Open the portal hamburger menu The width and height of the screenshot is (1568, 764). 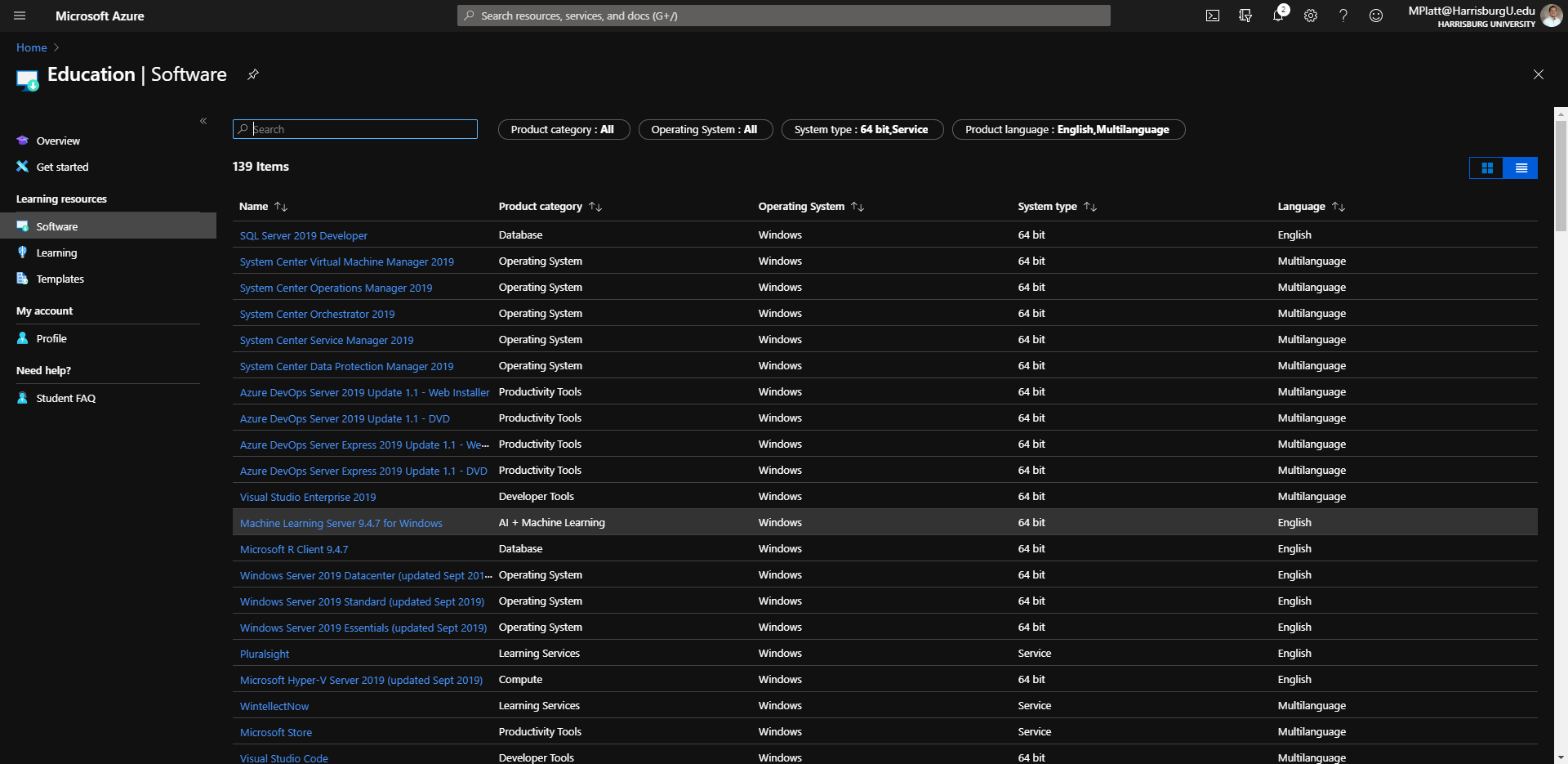[20, 16]
